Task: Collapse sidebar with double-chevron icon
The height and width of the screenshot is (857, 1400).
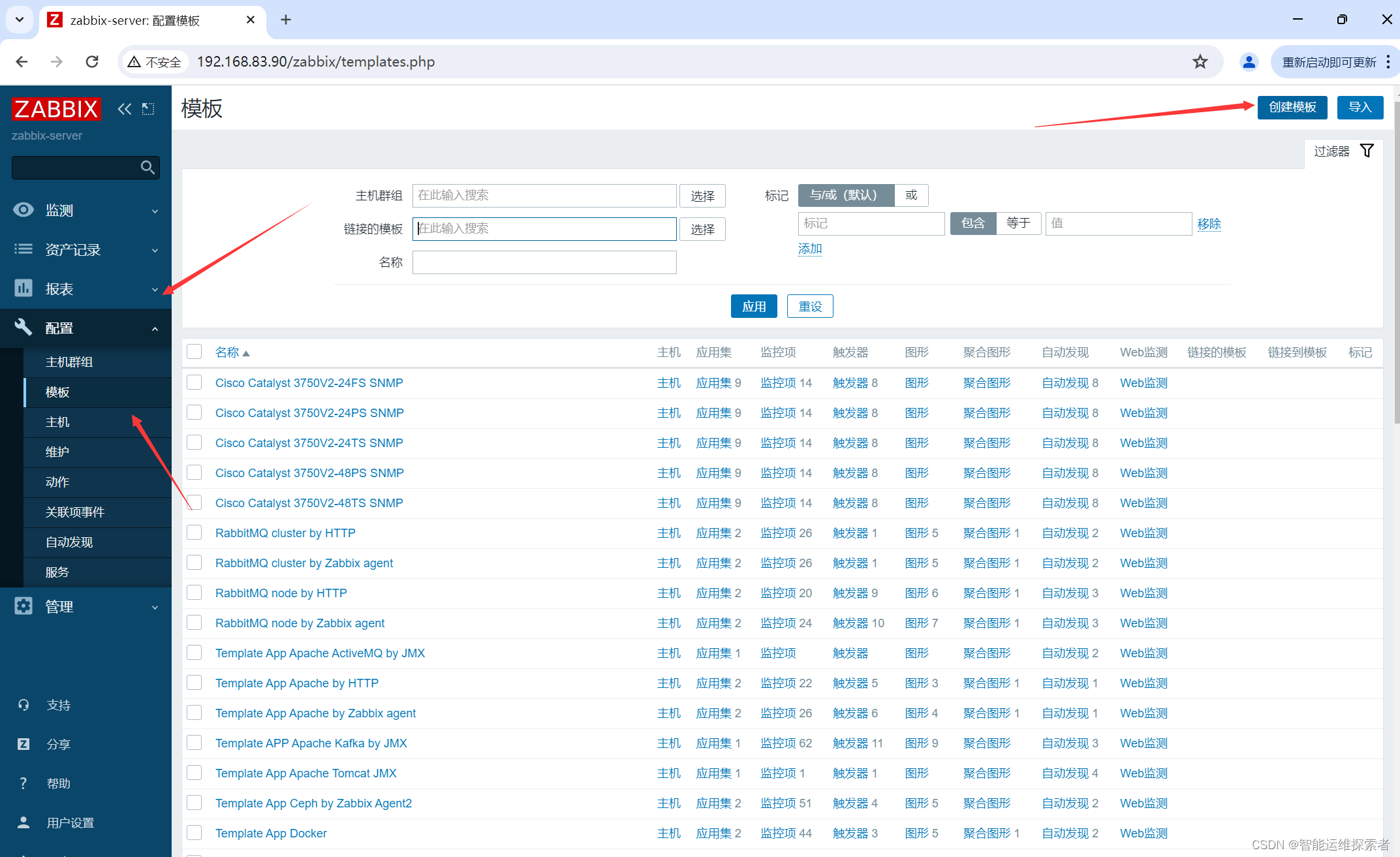Action: 124,109
